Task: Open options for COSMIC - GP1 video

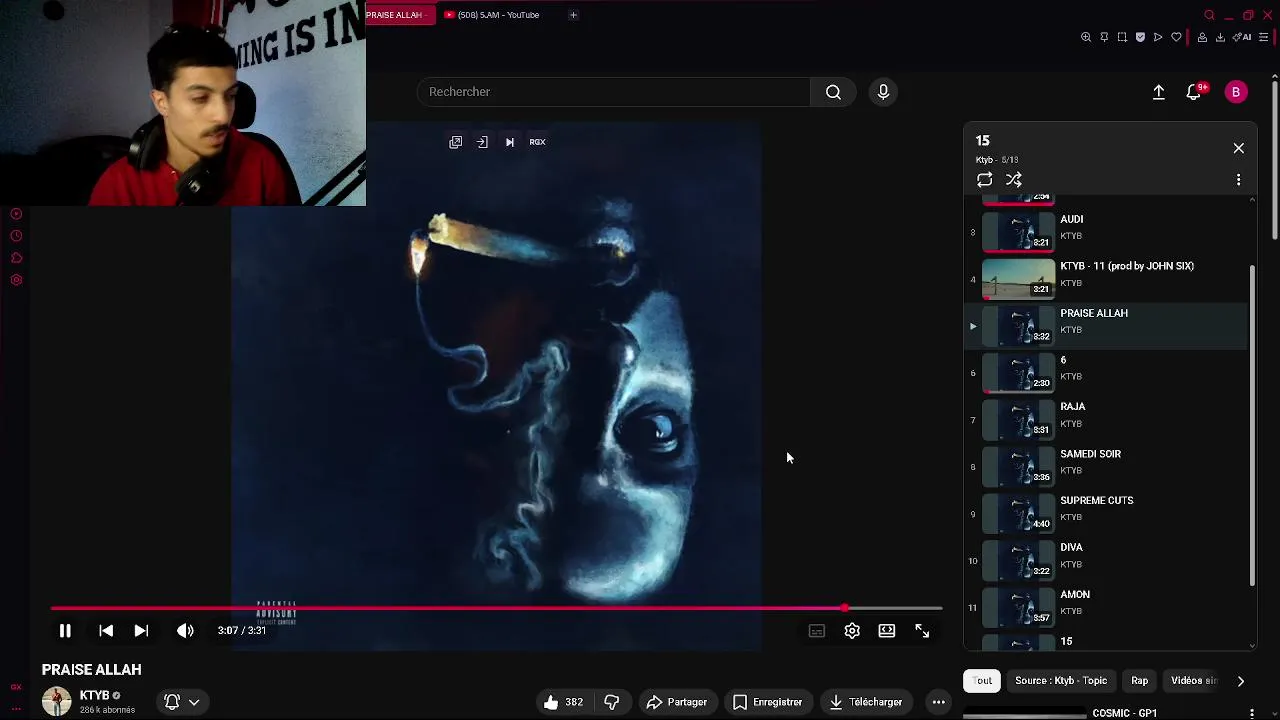Action: 1252,714
